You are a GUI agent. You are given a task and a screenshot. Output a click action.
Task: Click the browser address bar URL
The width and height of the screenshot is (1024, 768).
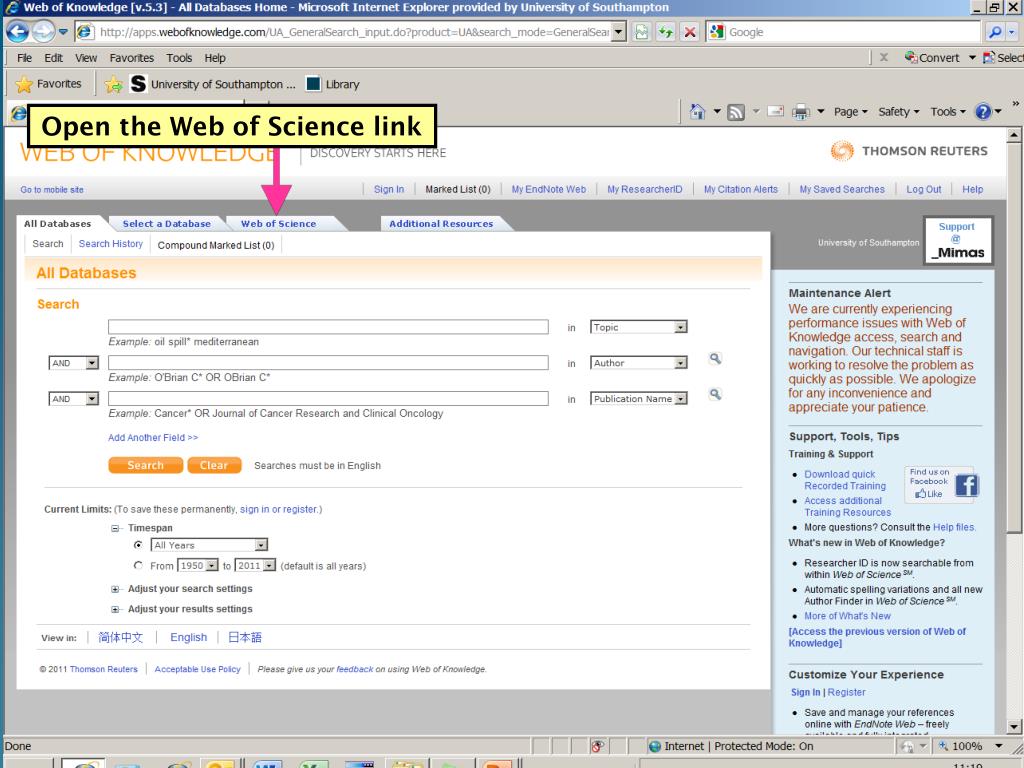click(x=353, y=31)
